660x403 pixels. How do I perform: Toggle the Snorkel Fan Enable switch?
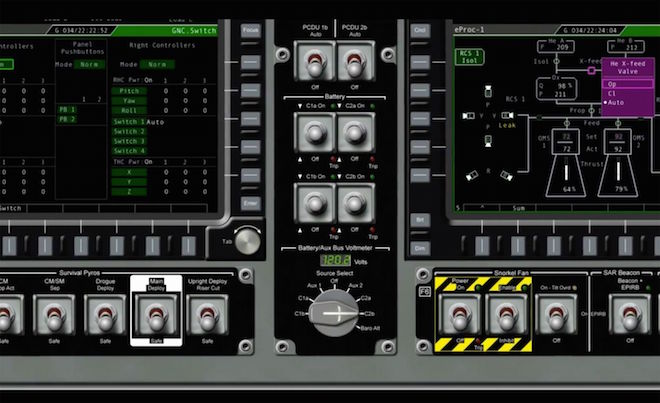506,314
